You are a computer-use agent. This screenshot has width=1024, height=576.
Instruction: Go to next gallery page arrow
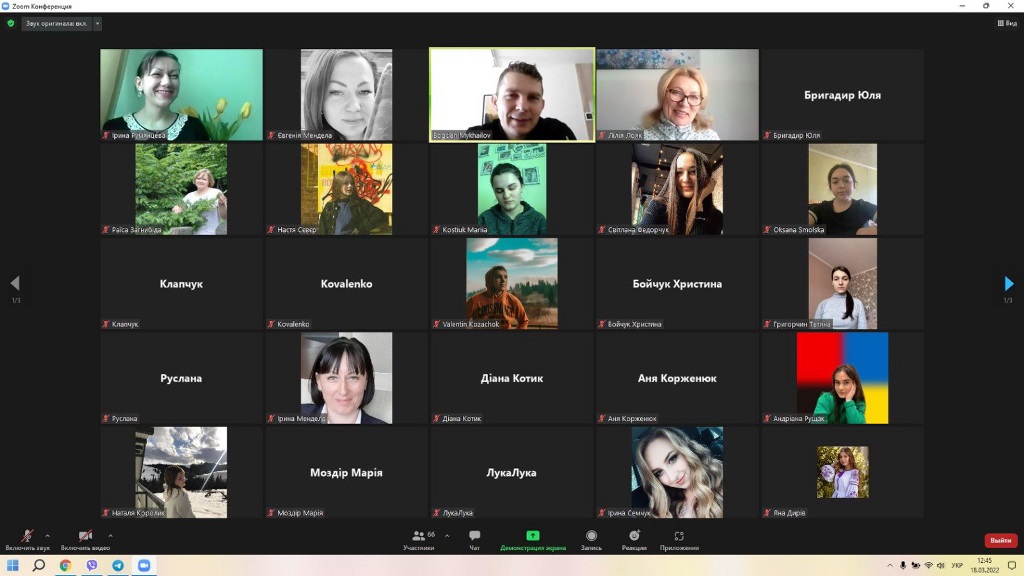(1008, 284)
